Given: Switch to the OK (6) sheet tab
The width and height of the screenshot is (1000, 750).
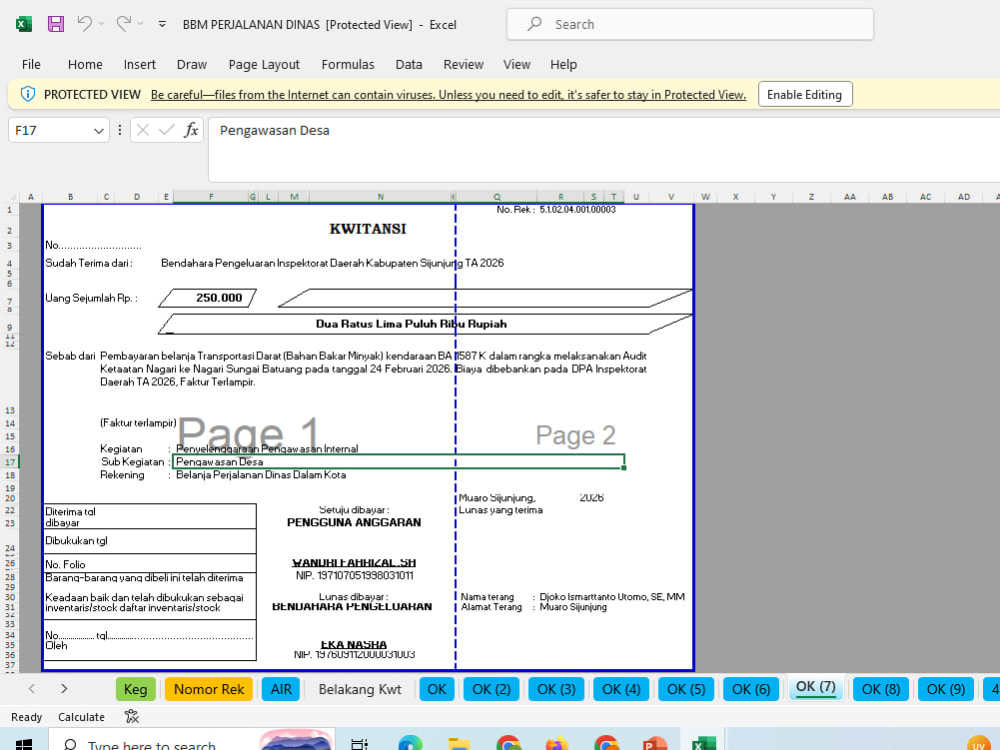Looking at the screenshot, I should (751, 689).
